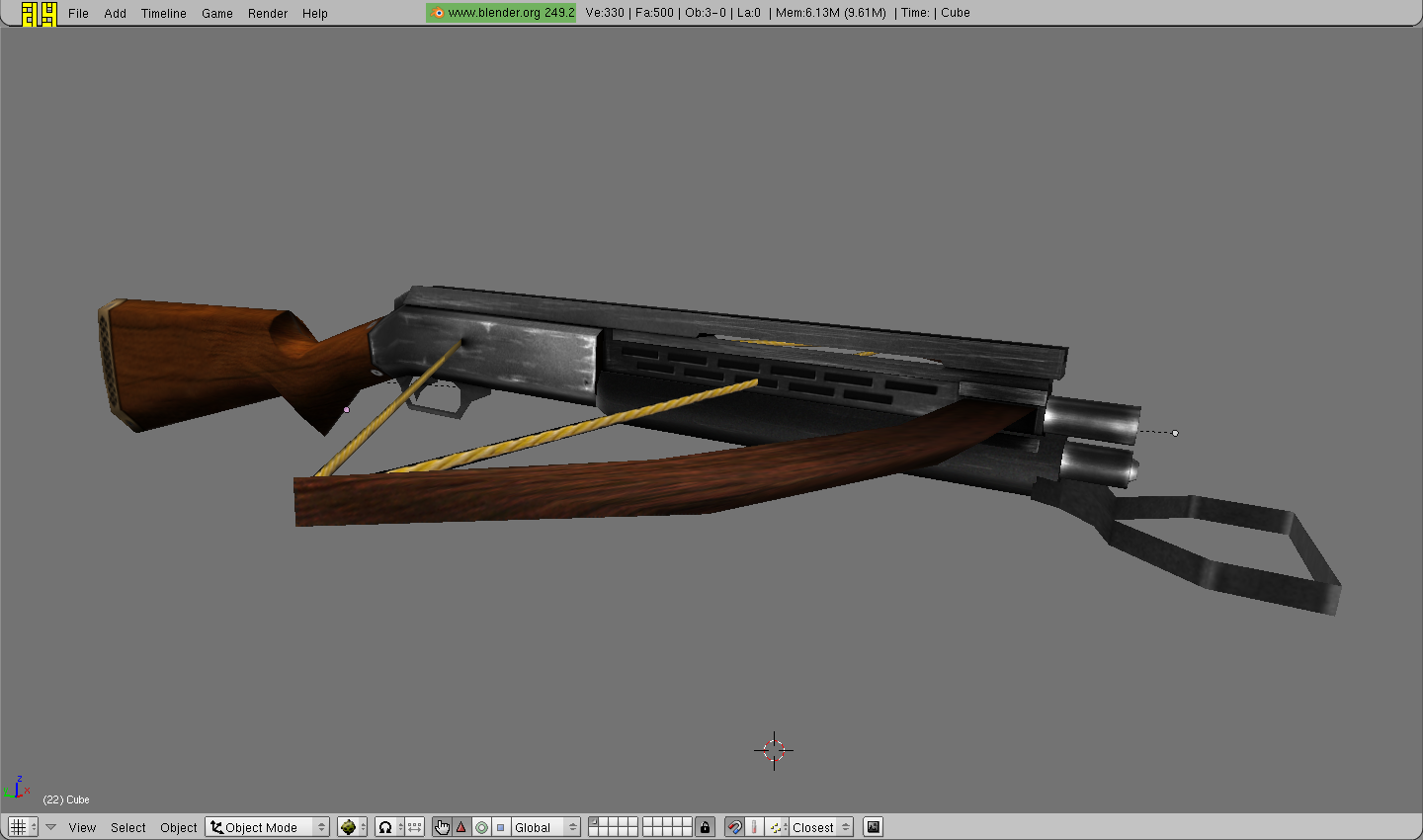The image size is (1423, 840).
Task: Toggle snapping with the magnet button
Action: pyautogui.click(x=734, y=827)
